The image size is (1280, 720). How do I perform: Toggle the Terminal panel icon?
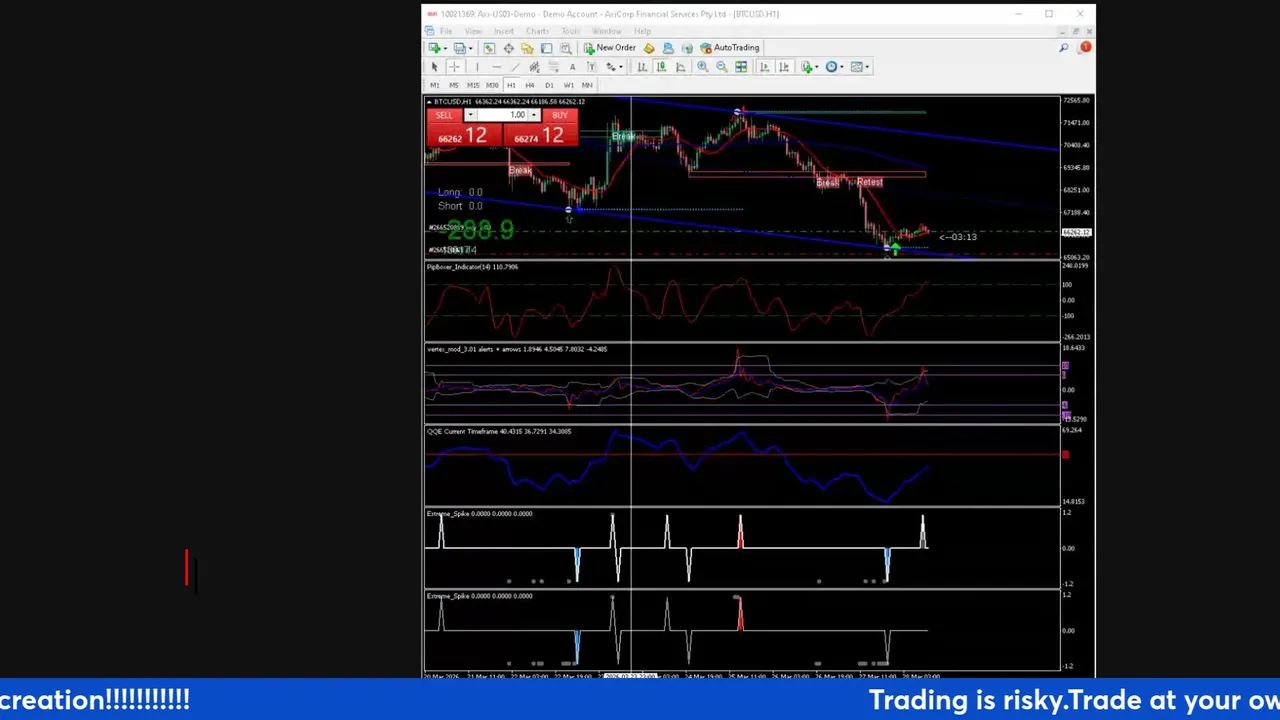point(546,48)
